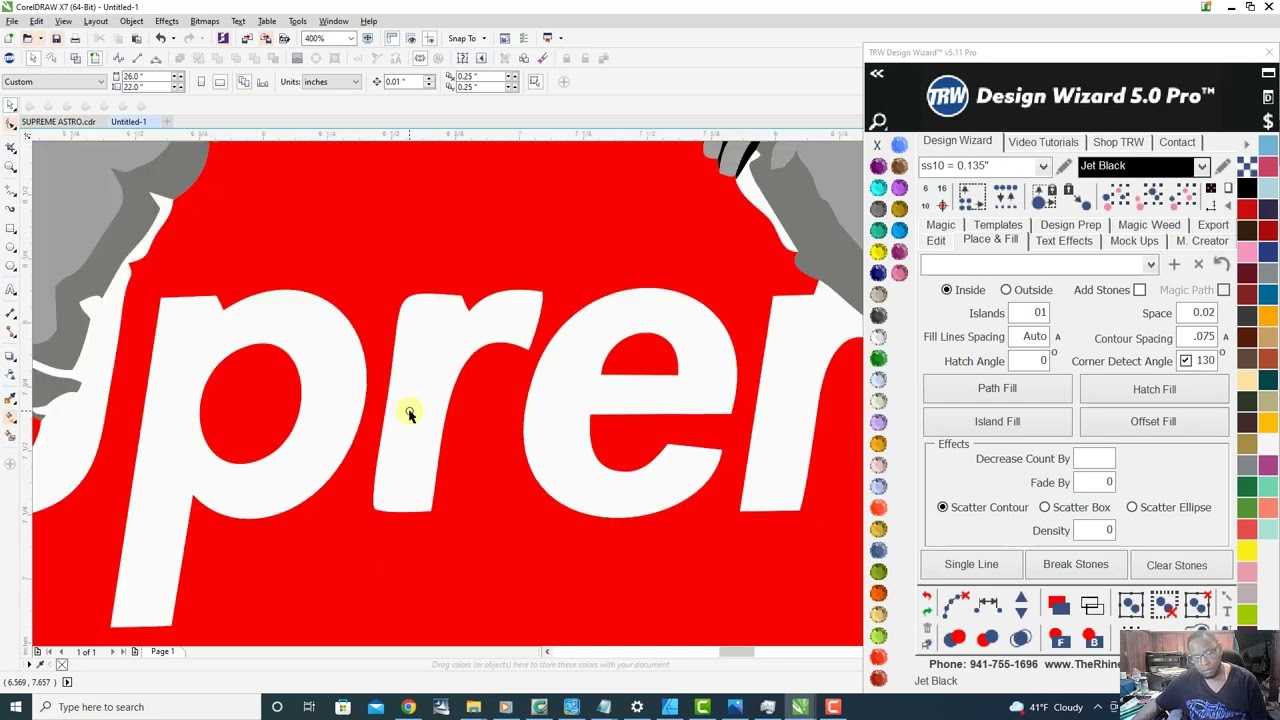This screenshot has width=1280, height=720.
Task: Open the Jet Black color dropdown
Action: tap(1202, 166)
